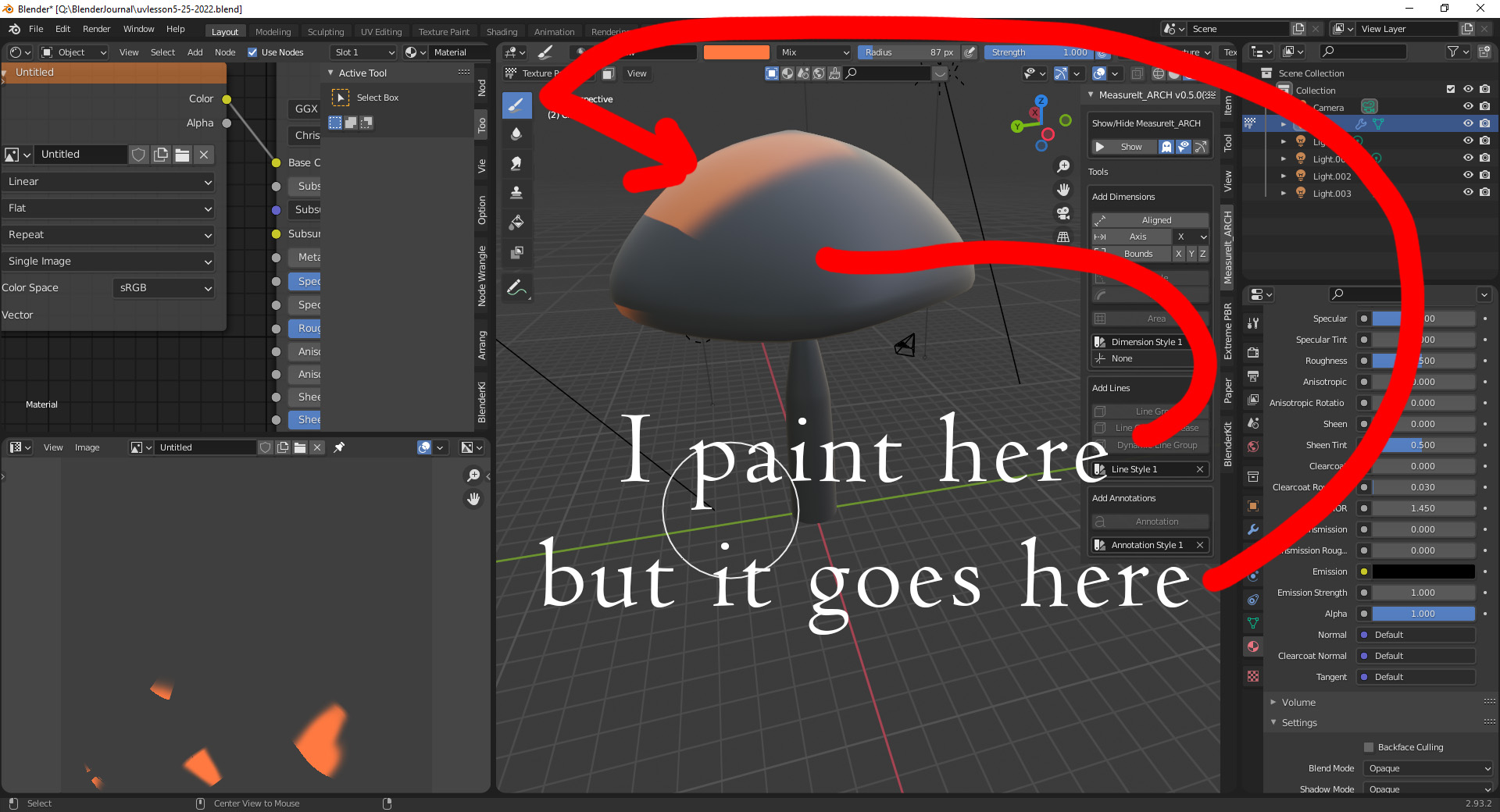Open the Modifiers wrench properties tab

pyautogui.click(x=1252, y=529)
